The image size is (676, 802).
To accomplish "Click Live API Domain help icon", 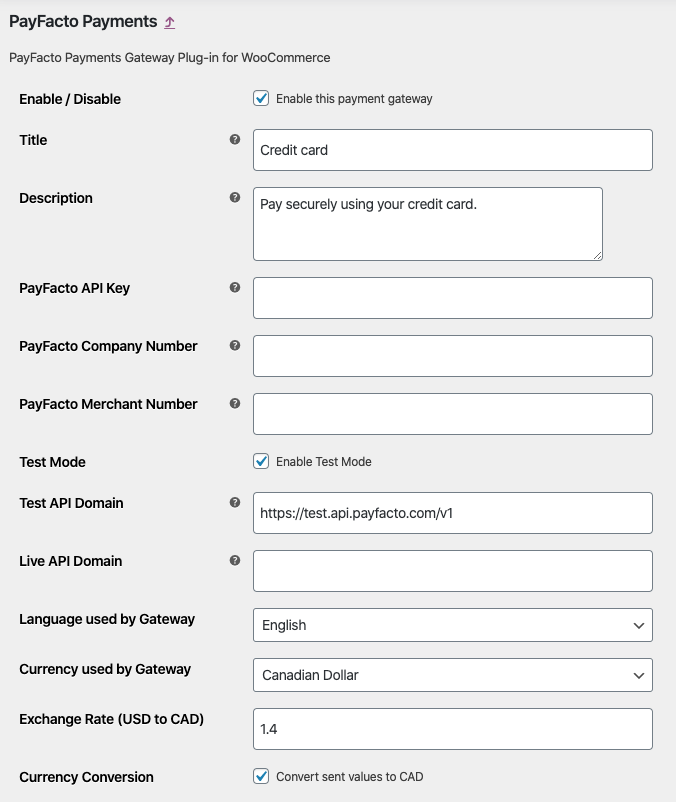I will 235,561.
